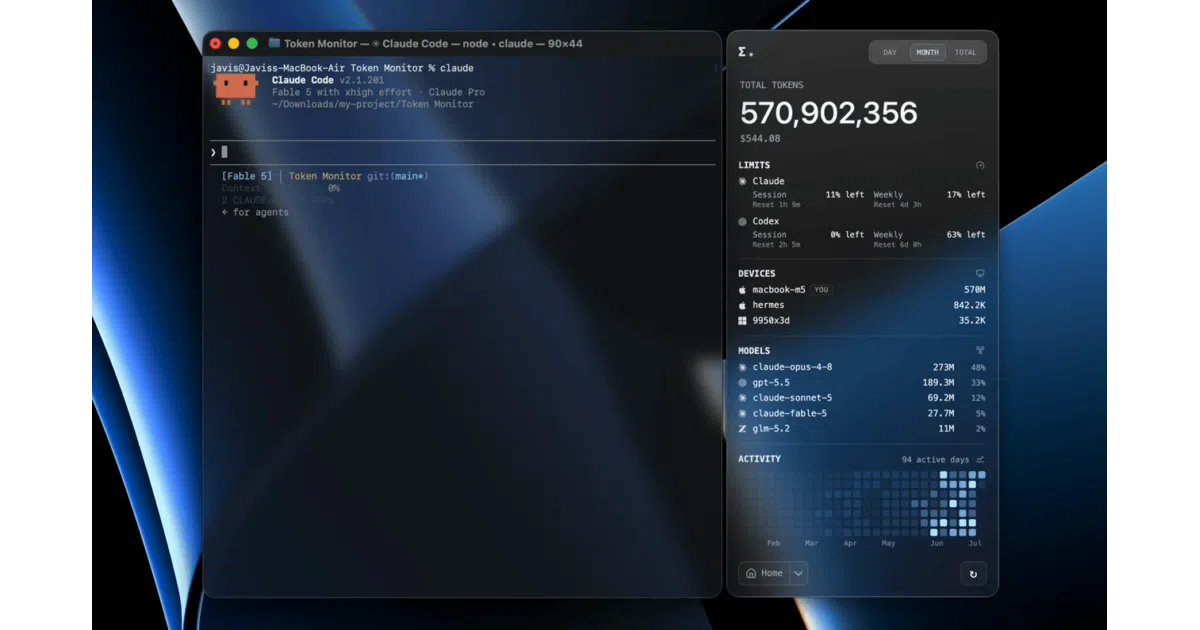Click the chart icon beside 94 active days
The height and width of the screenshot is (630, 1200).
pyautogui.click(x=980, y=460)
